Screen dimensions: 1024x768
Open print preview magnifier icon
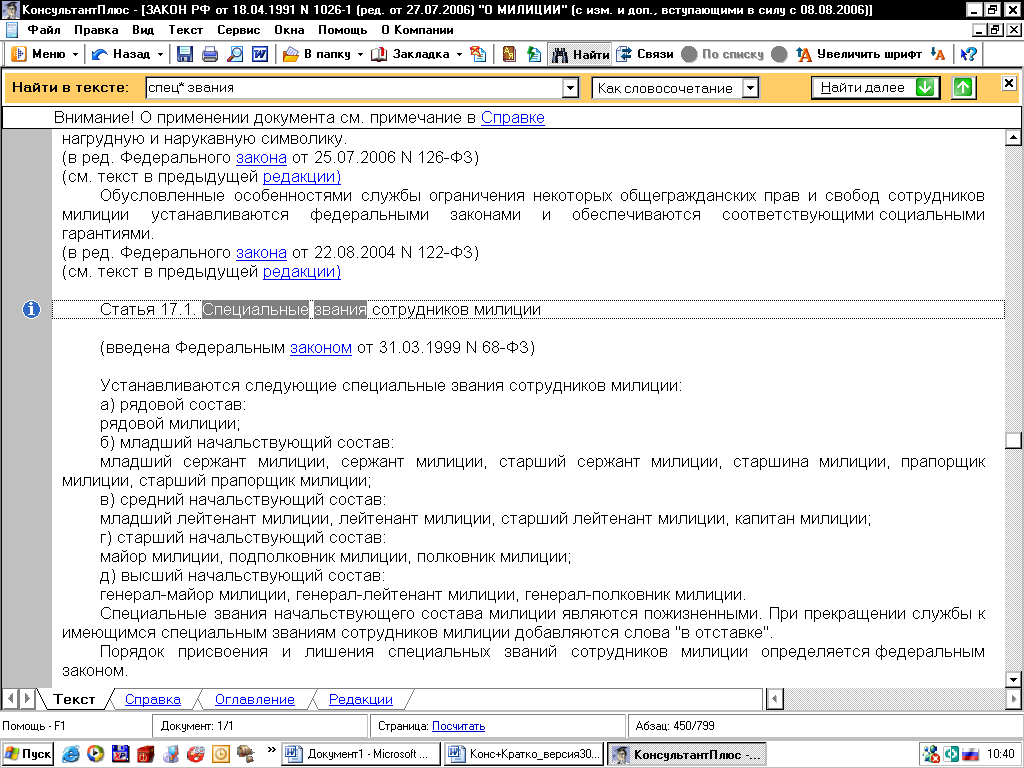tap(235, 54)
